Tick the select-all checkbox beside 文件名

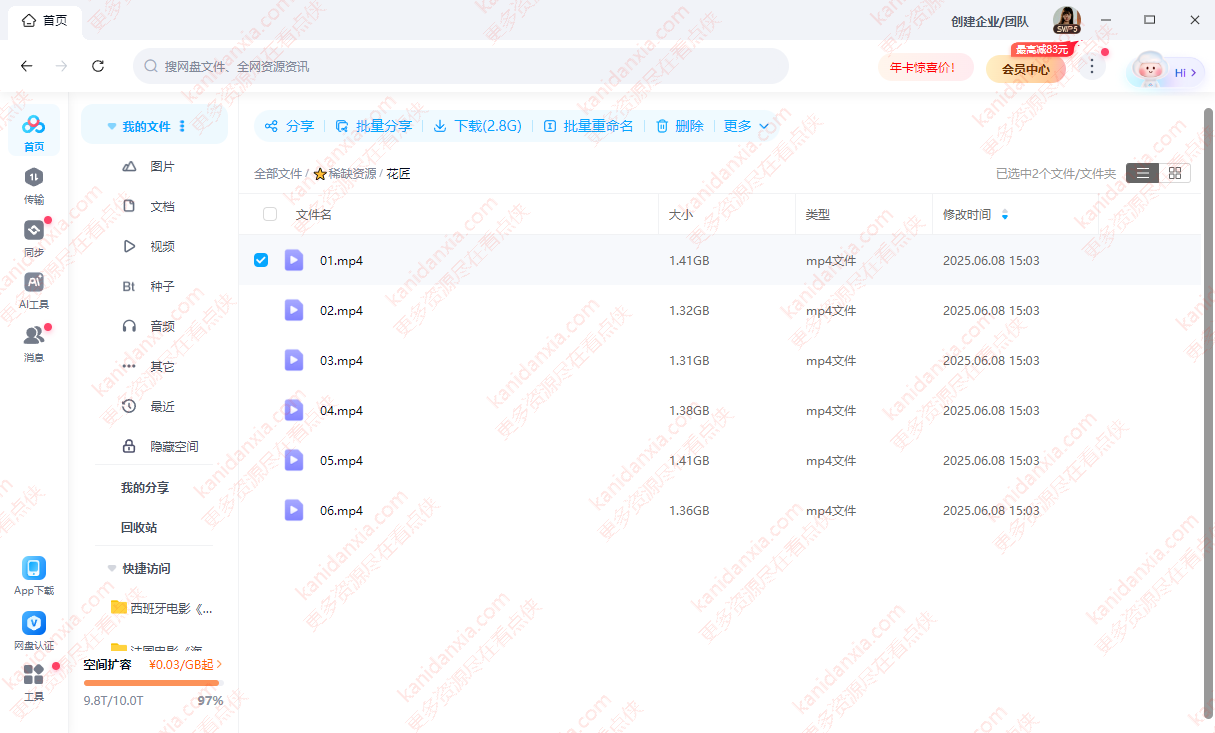pyautogui.click(x=270, y=214)
